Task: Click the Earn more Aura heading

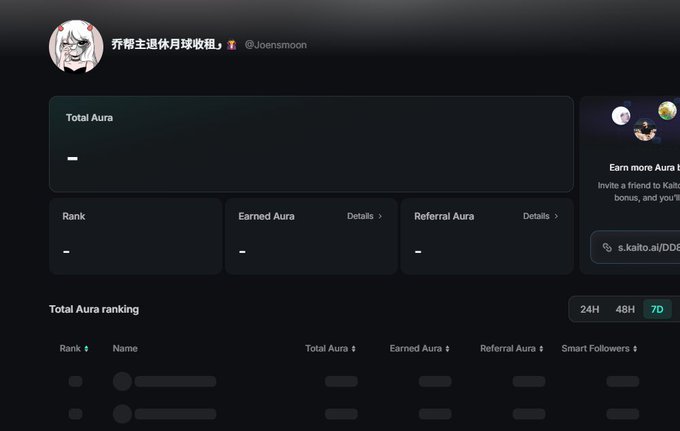Action: pos(644,167)
